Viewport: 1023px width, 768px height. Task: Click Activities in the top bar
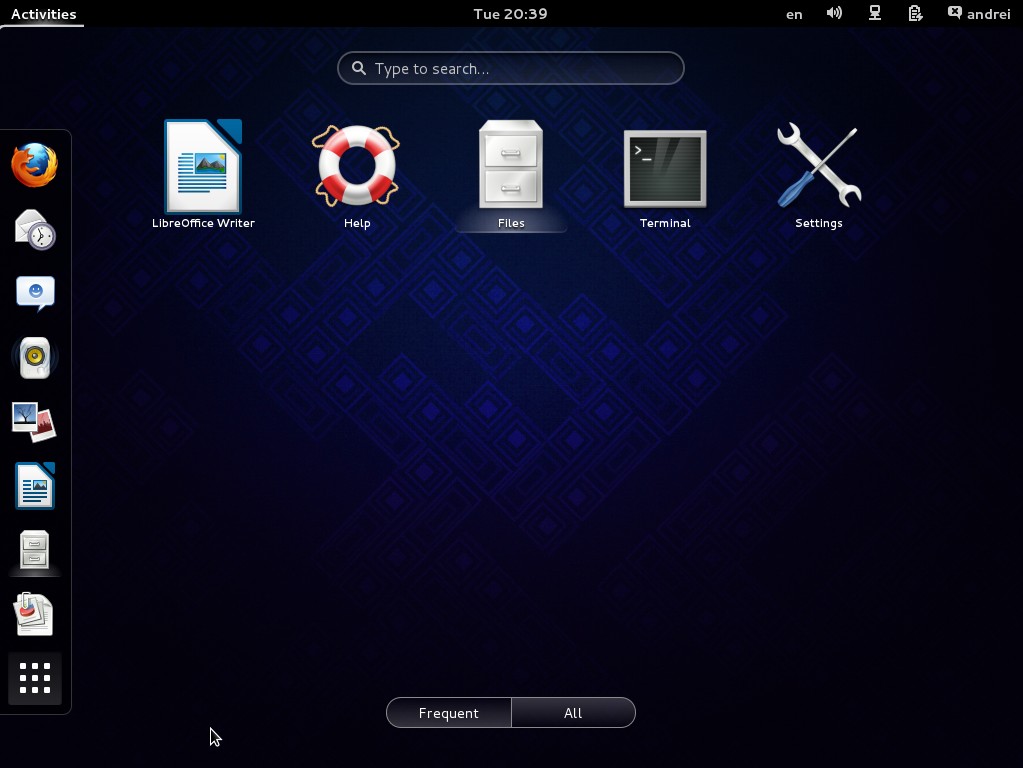(41, 13)
